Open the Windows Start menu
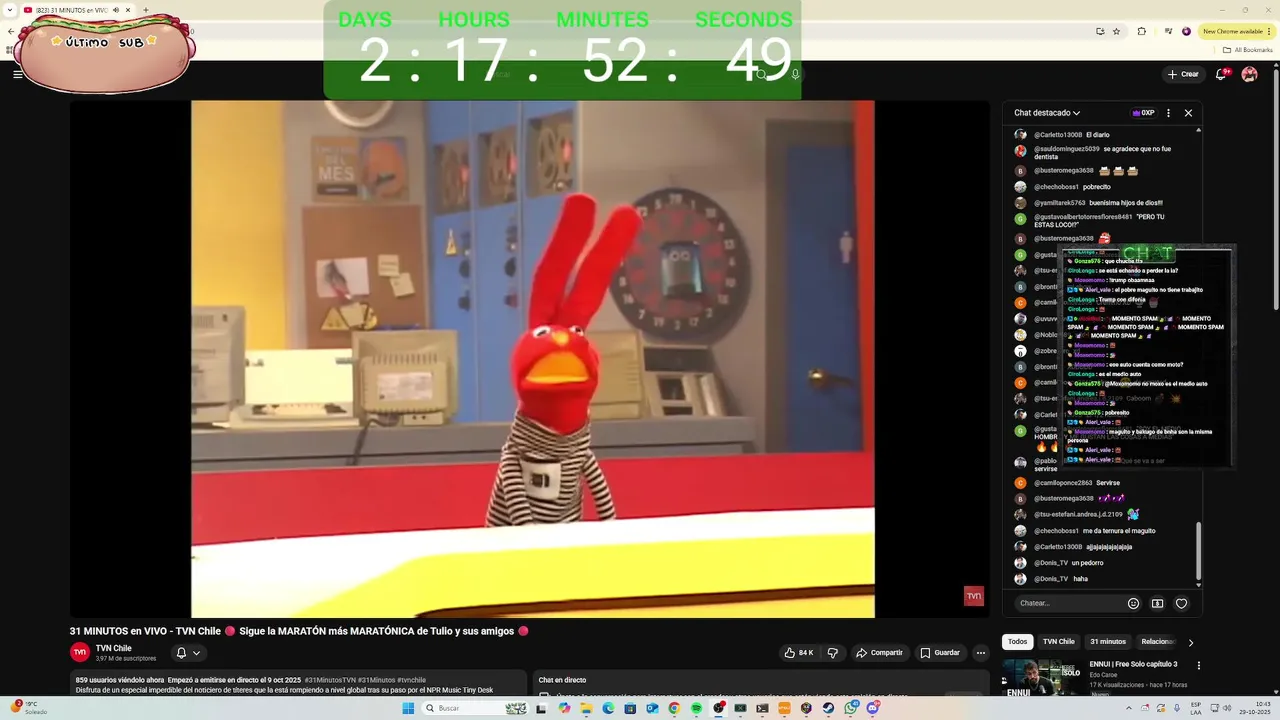1280x720 pixels. 408,708
